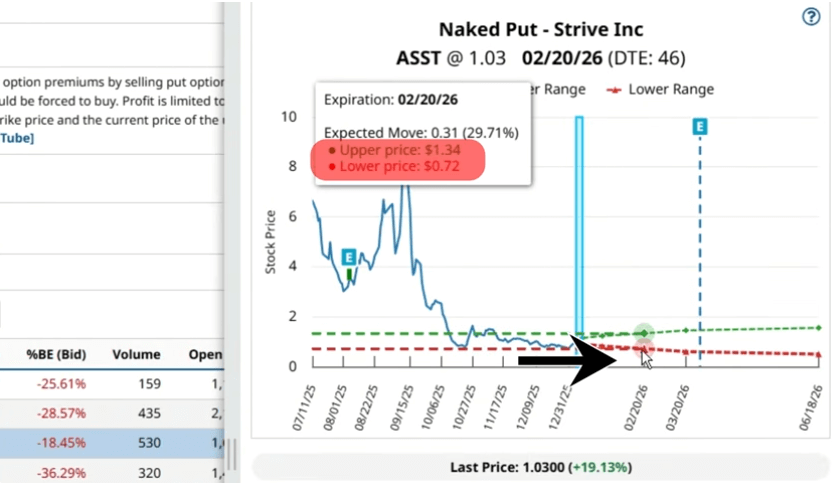Click the red lower range marker at 06/18/26

click(x=820, y=354)
